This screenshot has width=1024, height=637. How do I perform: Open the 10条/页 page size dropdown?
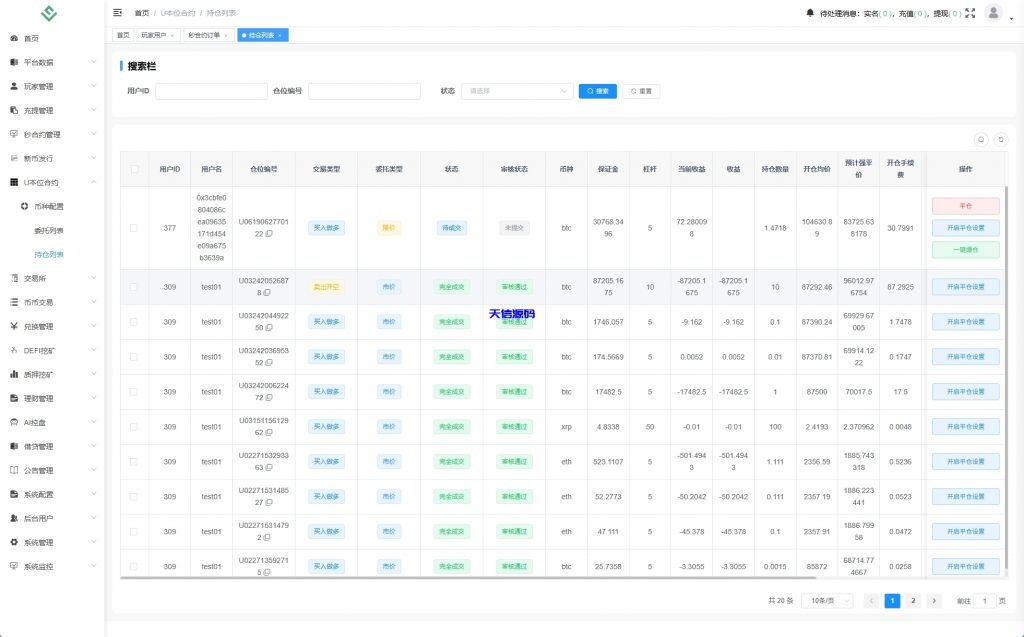(x=827, y=601)
